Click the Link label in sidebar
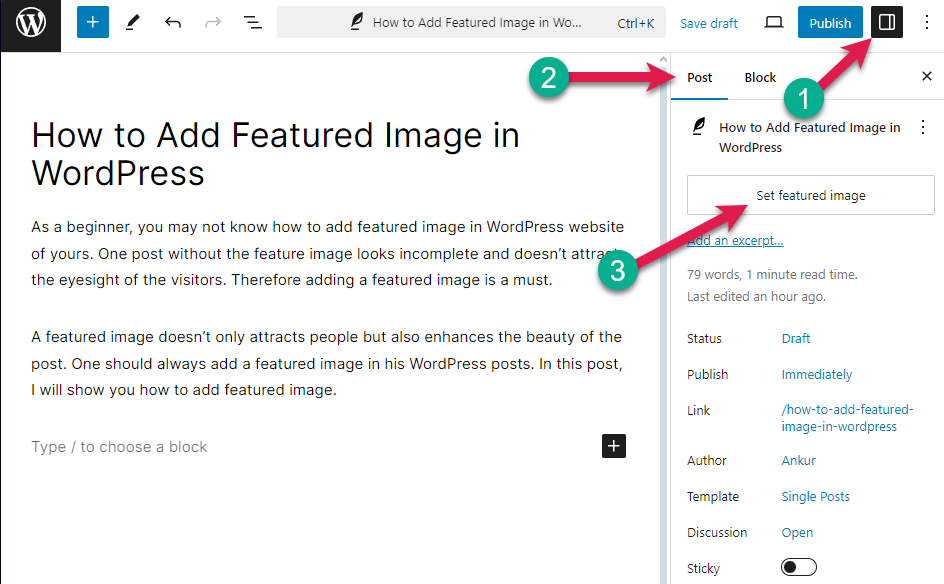The image size is (944, 584). tap(698, 411)
